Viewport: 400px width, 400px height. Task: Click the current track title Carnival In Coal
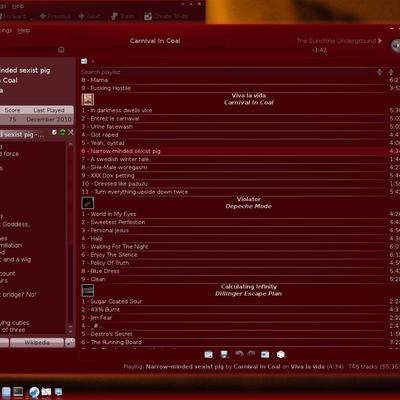155,41
